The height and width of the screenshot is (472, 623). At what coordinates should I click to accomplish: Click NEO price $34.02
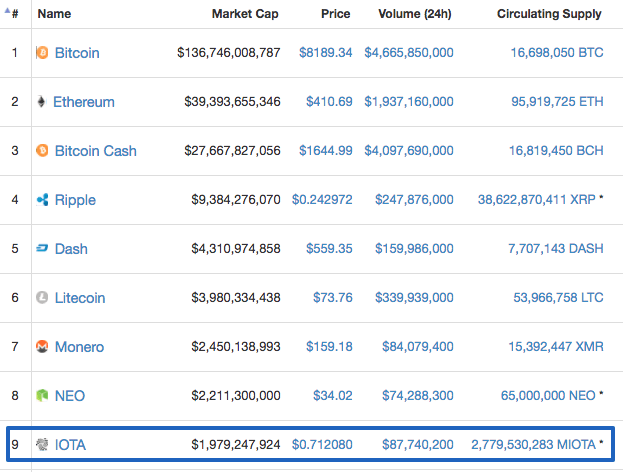click(333, 396)
